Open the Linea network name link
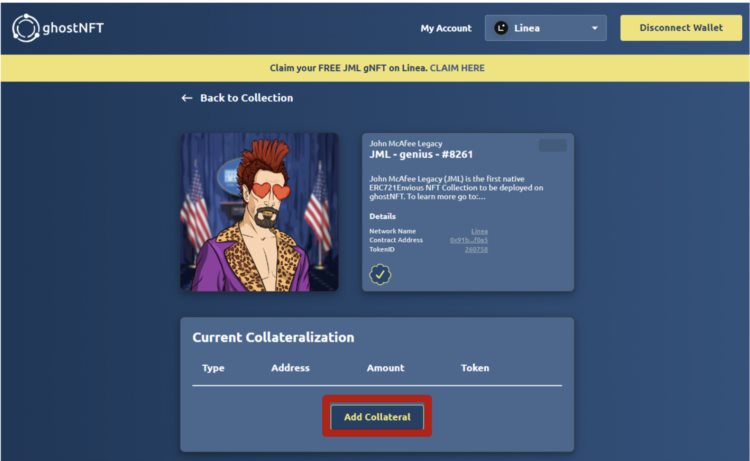The image size is (750, 461). (x=479, y=231)
